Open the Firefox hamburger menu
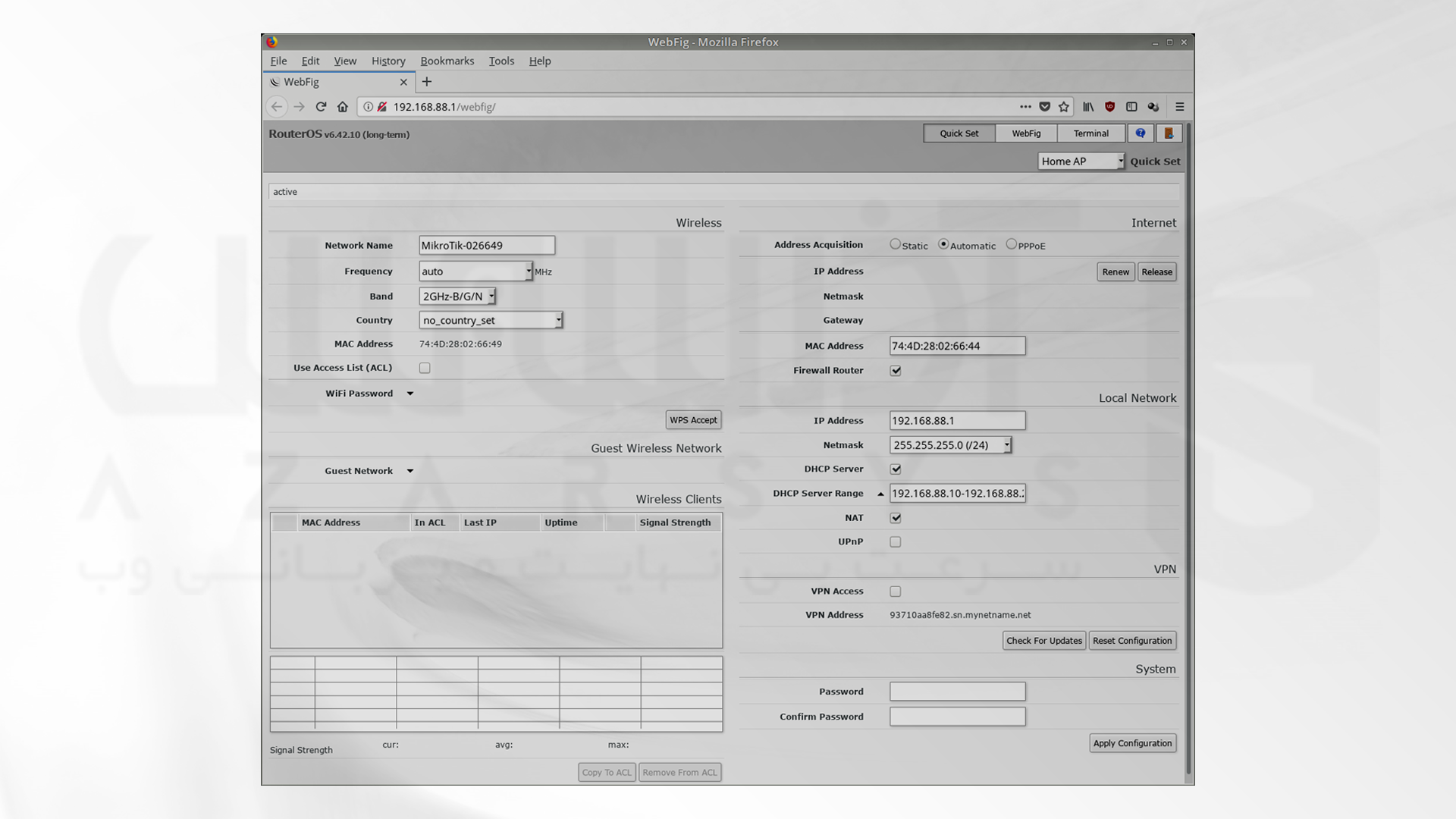 pyautogui.click(x=1180, y=107)
